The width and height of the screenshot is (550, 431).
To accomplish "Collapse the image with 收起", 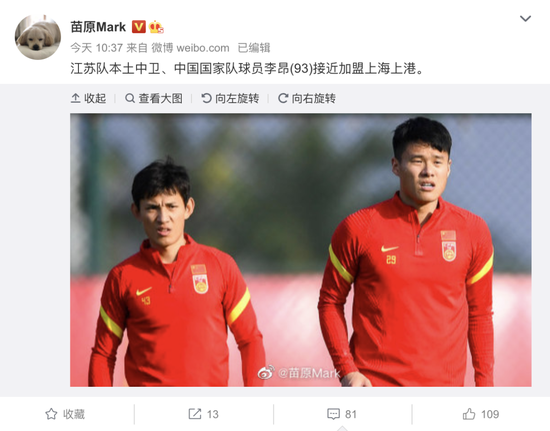I will tap(88, 99).
